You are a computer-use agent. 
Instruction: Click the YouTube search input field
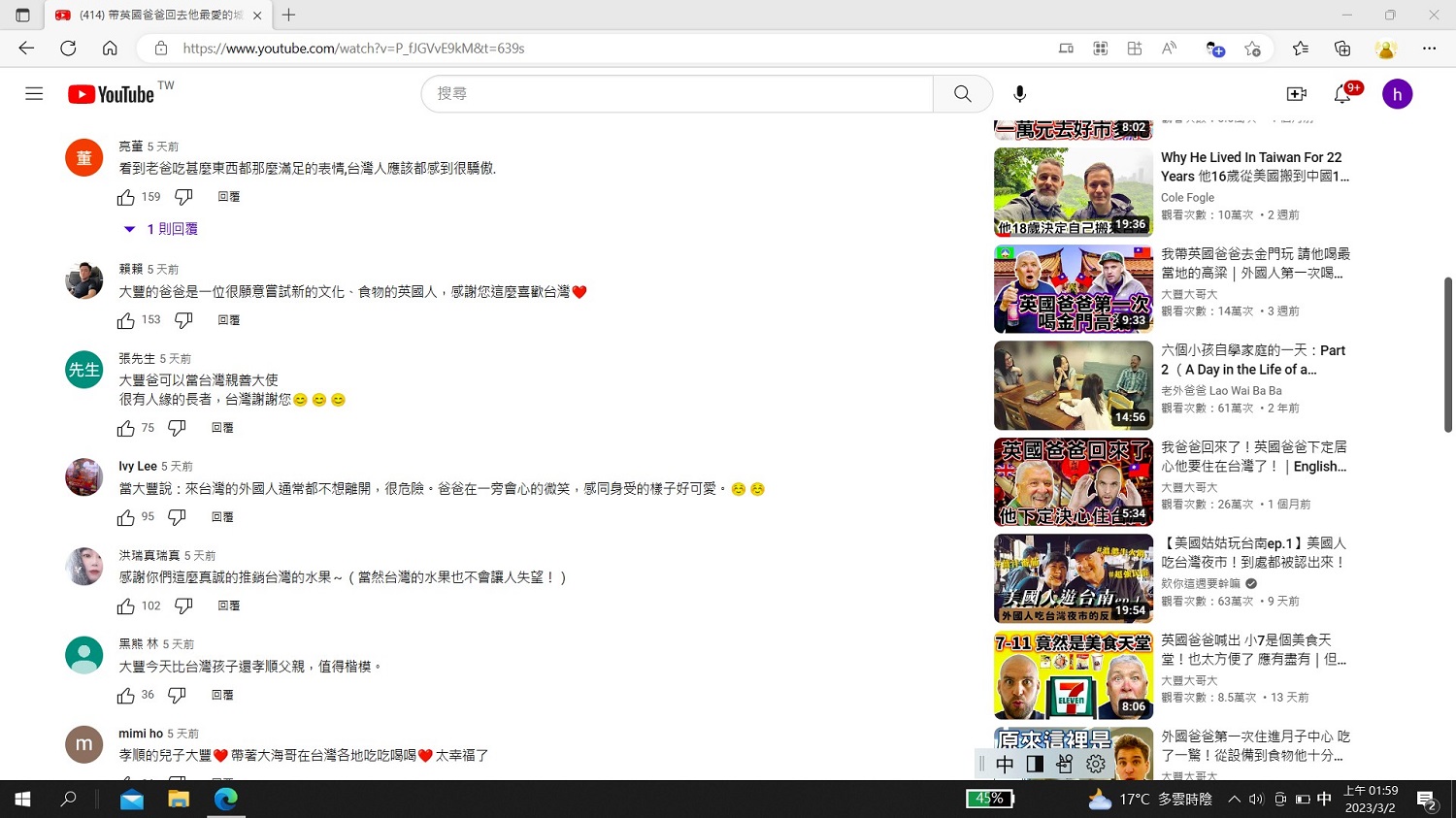click(677, 94)
